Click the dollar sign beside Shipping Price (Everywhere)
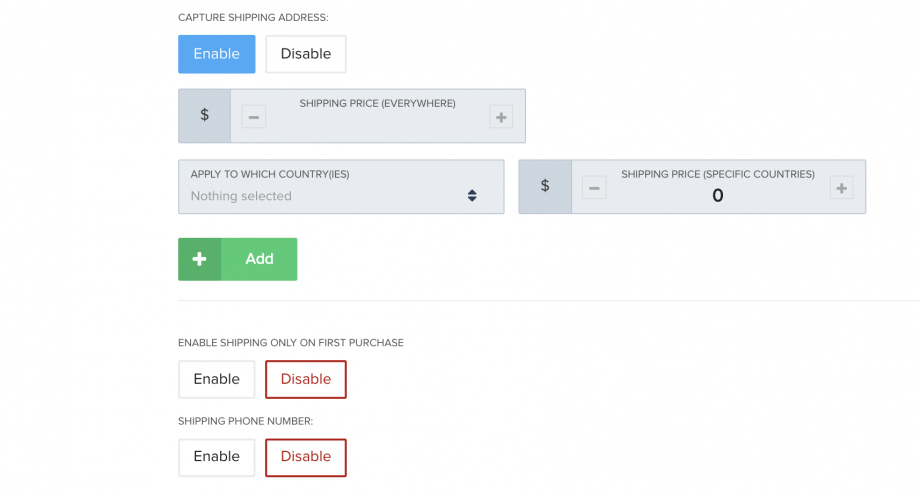 205,116
